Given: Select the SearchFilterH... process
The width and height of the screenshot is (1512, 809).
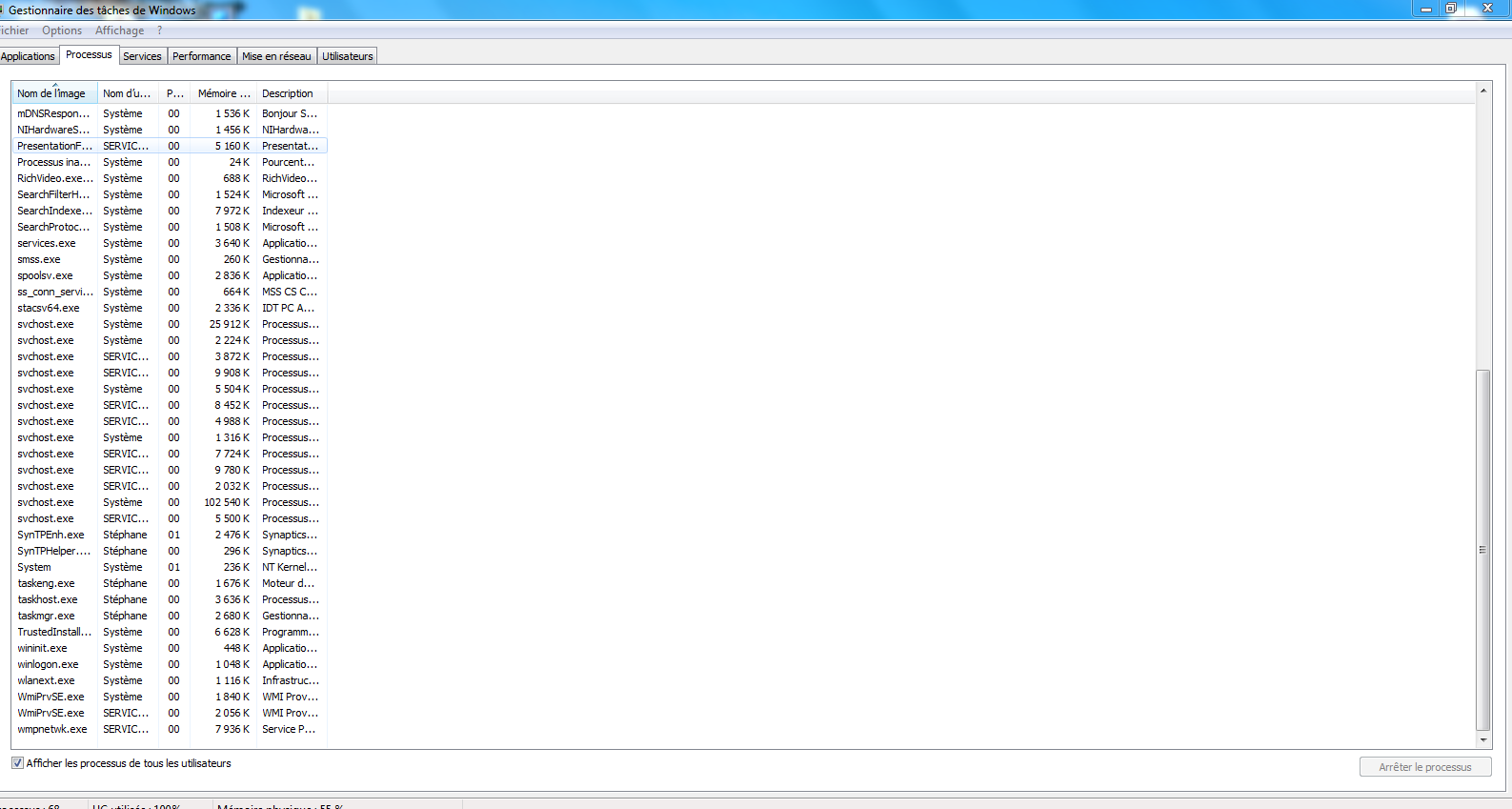Looking at the screenshot, I should click(x=170, y=194).
